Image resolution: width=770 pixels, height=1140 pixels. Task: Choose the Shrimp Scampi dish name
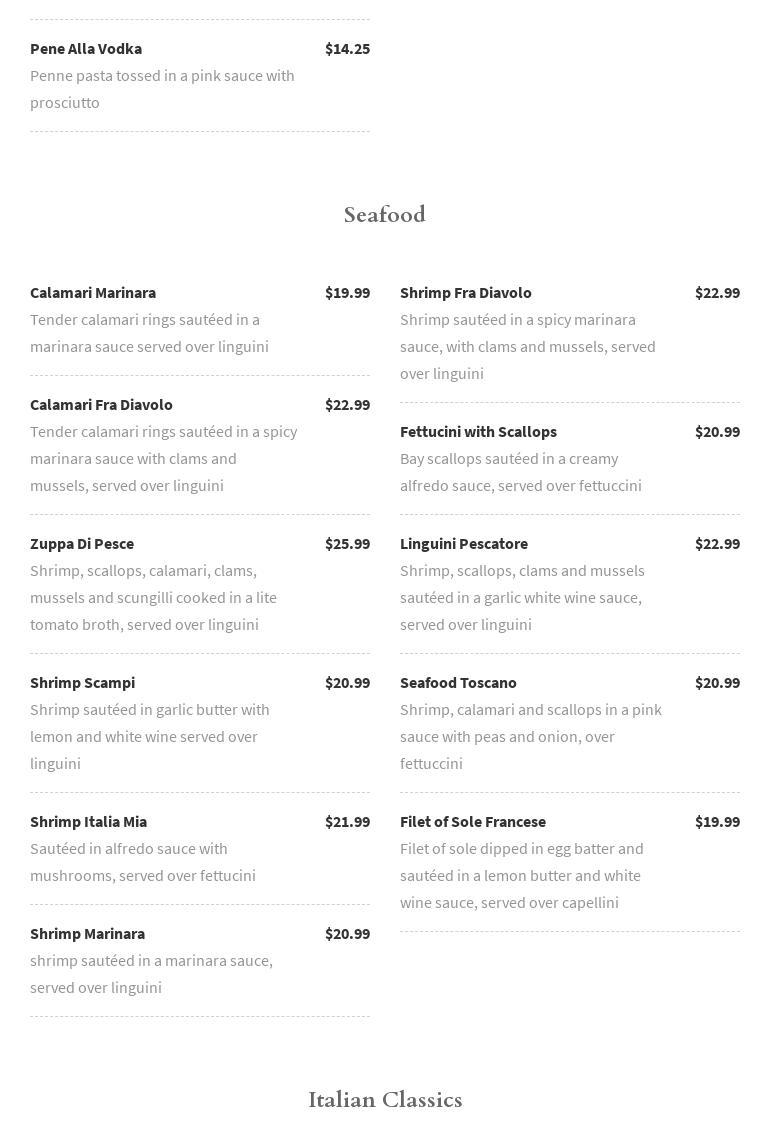pos(82,683)
